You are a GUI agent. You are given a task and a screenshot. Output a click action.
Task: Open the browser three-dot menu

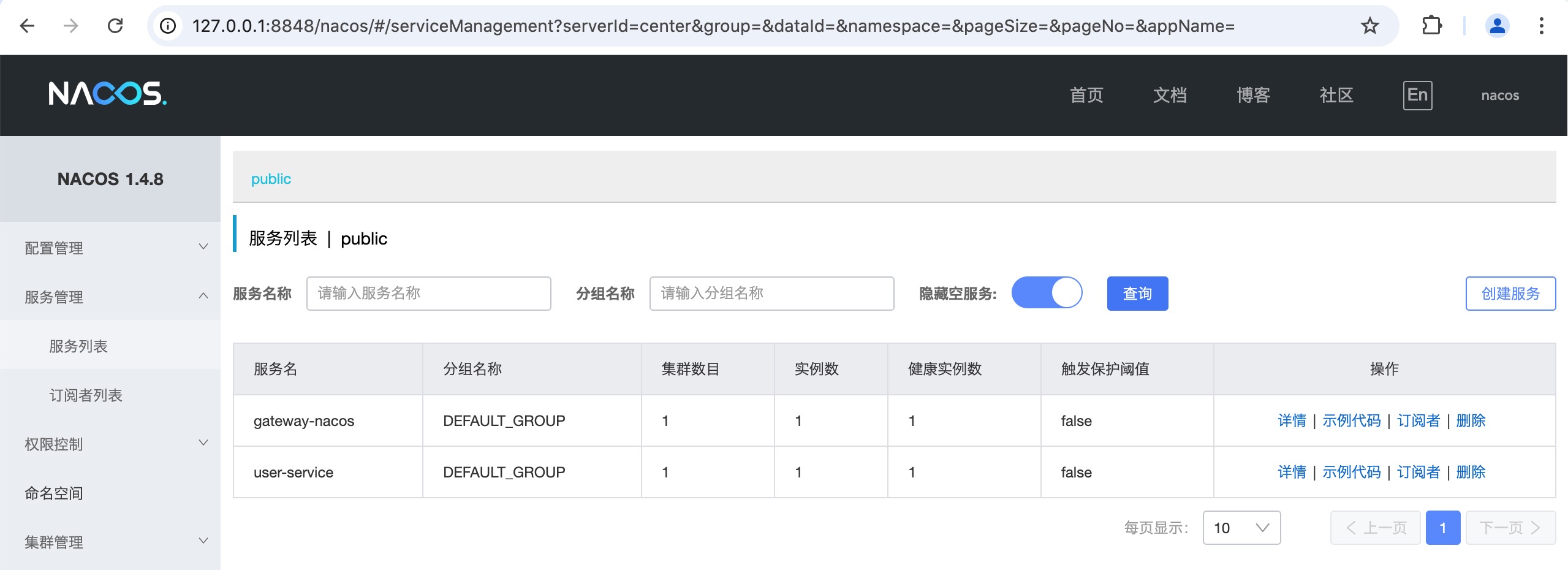1541,26
